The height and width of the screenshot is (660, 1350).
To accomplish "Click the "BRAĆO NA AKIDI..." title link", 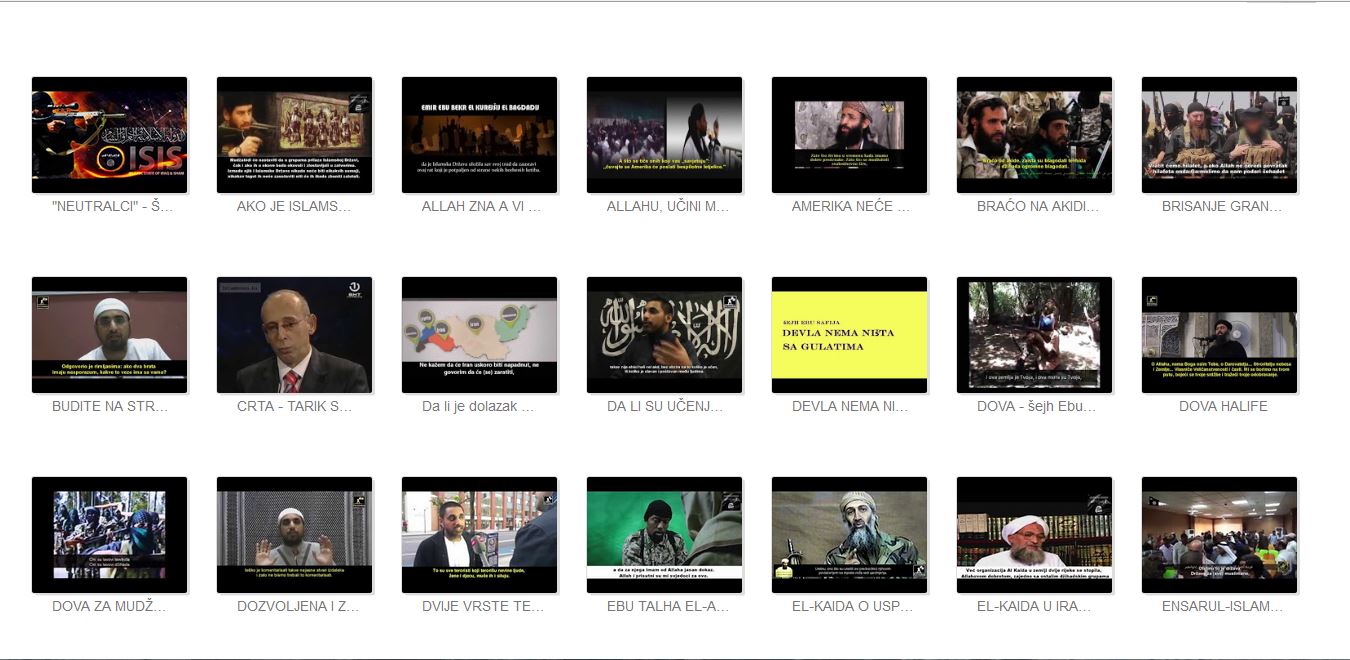I will pos(1034,207).
